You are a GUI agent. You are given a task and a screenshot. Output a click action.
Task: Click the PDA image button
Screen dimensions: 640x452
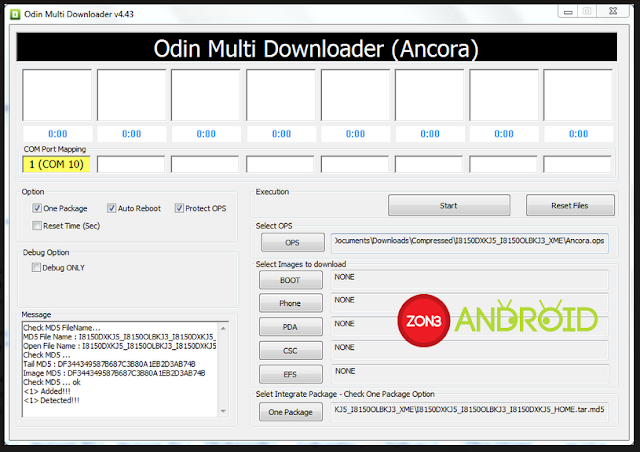pos(290,327)
